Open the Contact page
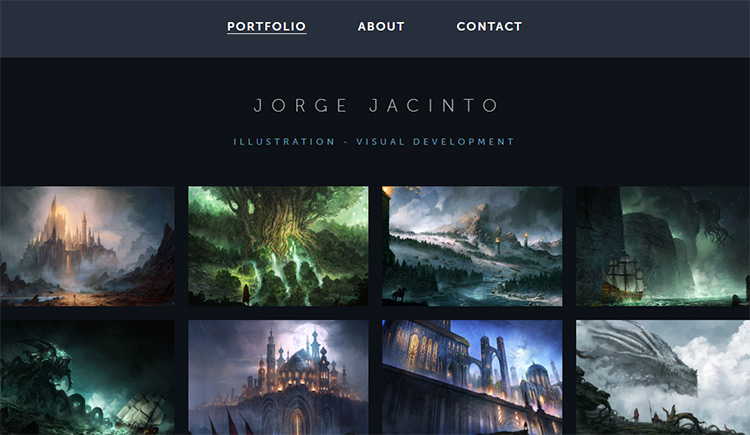Screen dimensions: 750x435 coord(489,26)
